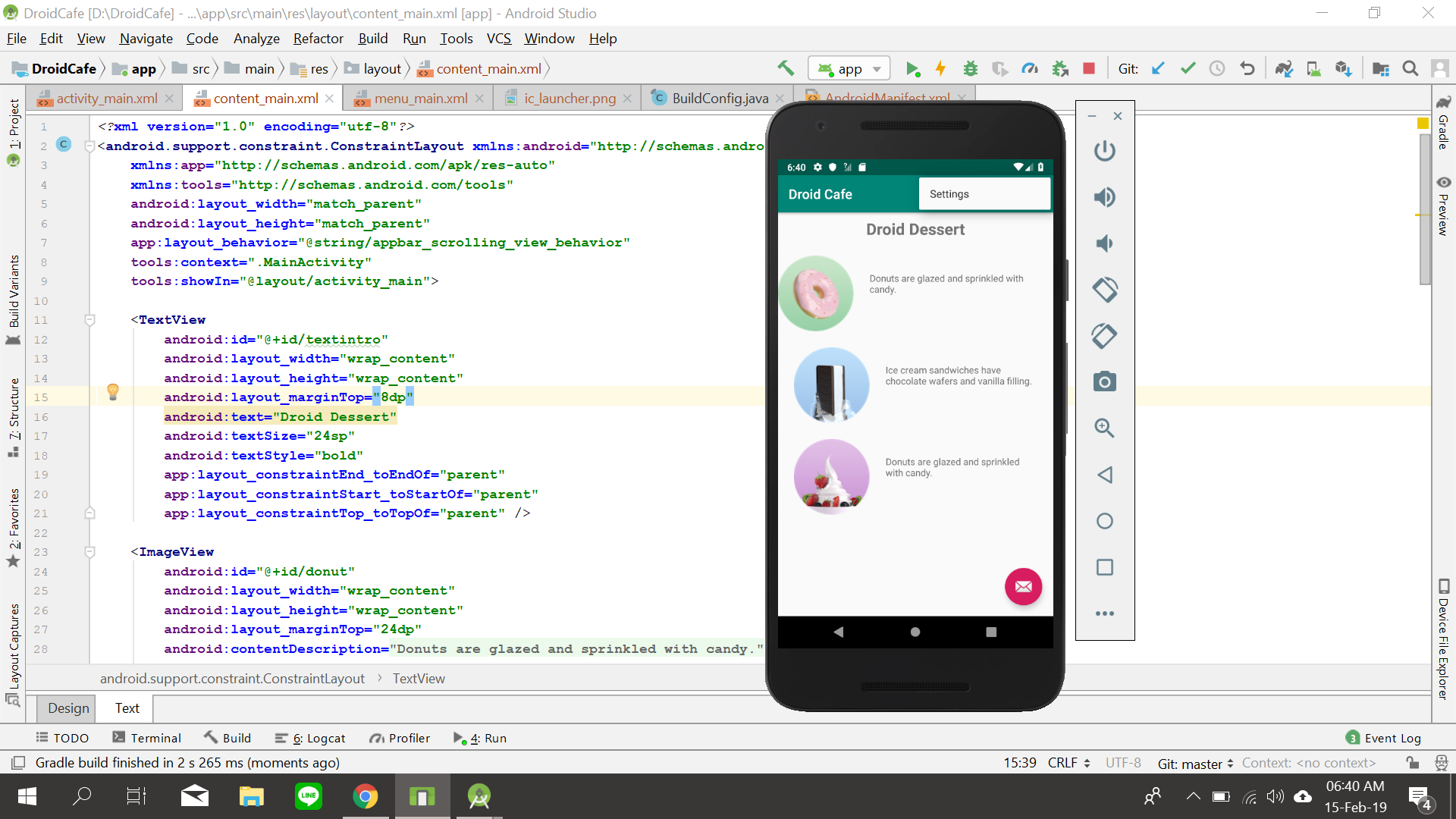Click Search Everywhere magnifier icon
The image size is (1456, 819).
point(1410,69)
